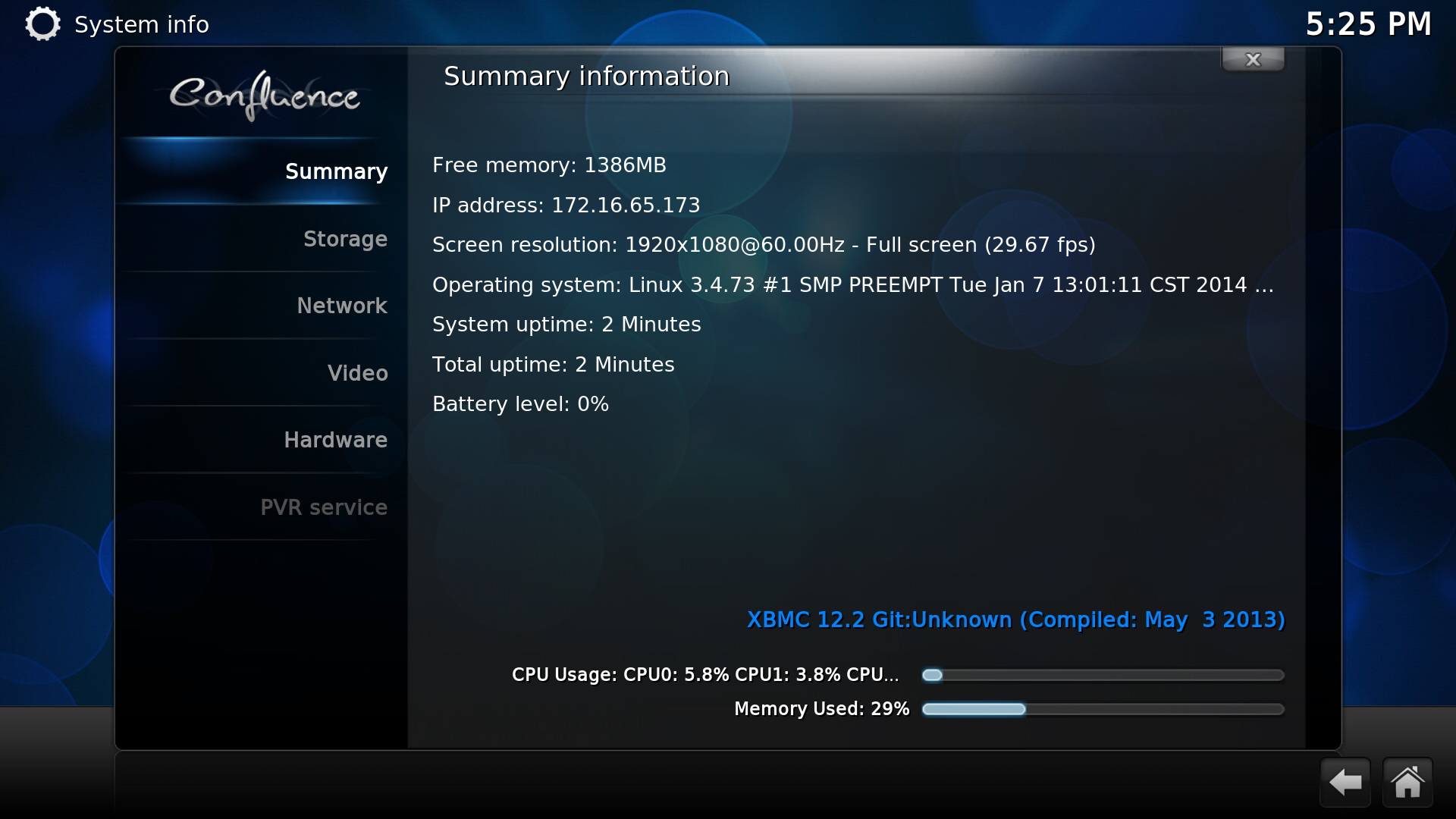The height and width of the screenshot is (819, 1456).
Task: Click the CPU usage progress bar
Action: [1103, 675]
